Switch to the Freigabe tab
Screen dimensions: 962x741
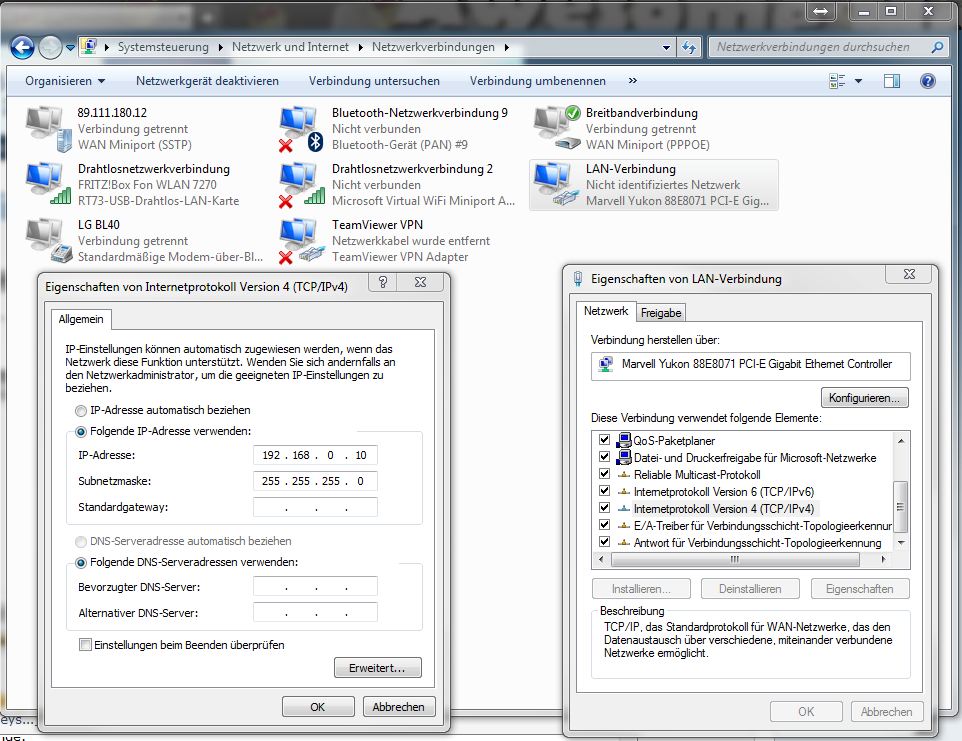[x=660, y=311]
